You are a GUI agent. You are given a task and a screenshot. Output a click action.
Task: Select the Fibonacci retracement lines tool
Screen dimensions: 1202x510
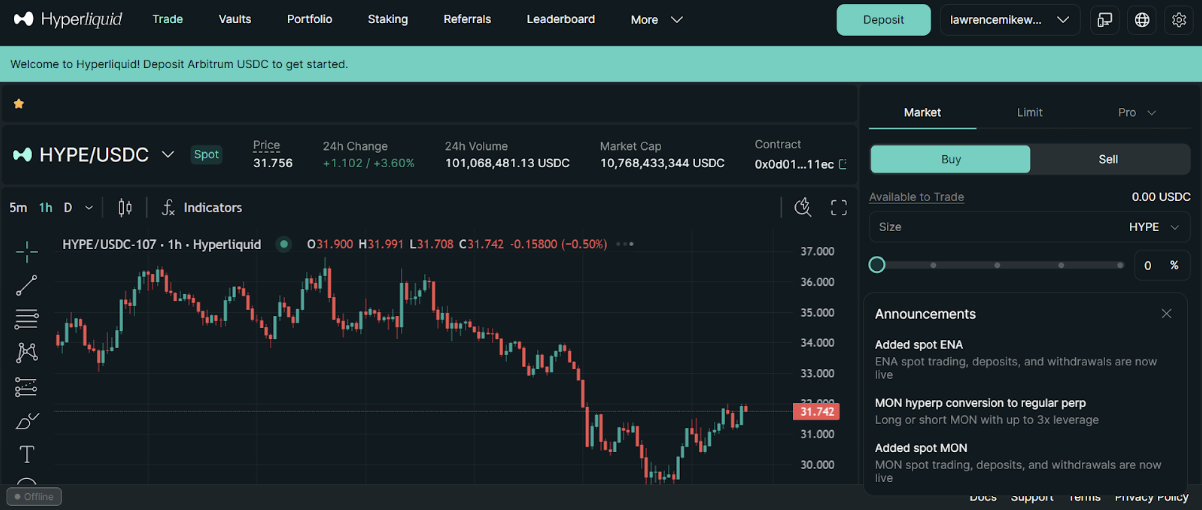click(x=27, y=320)
